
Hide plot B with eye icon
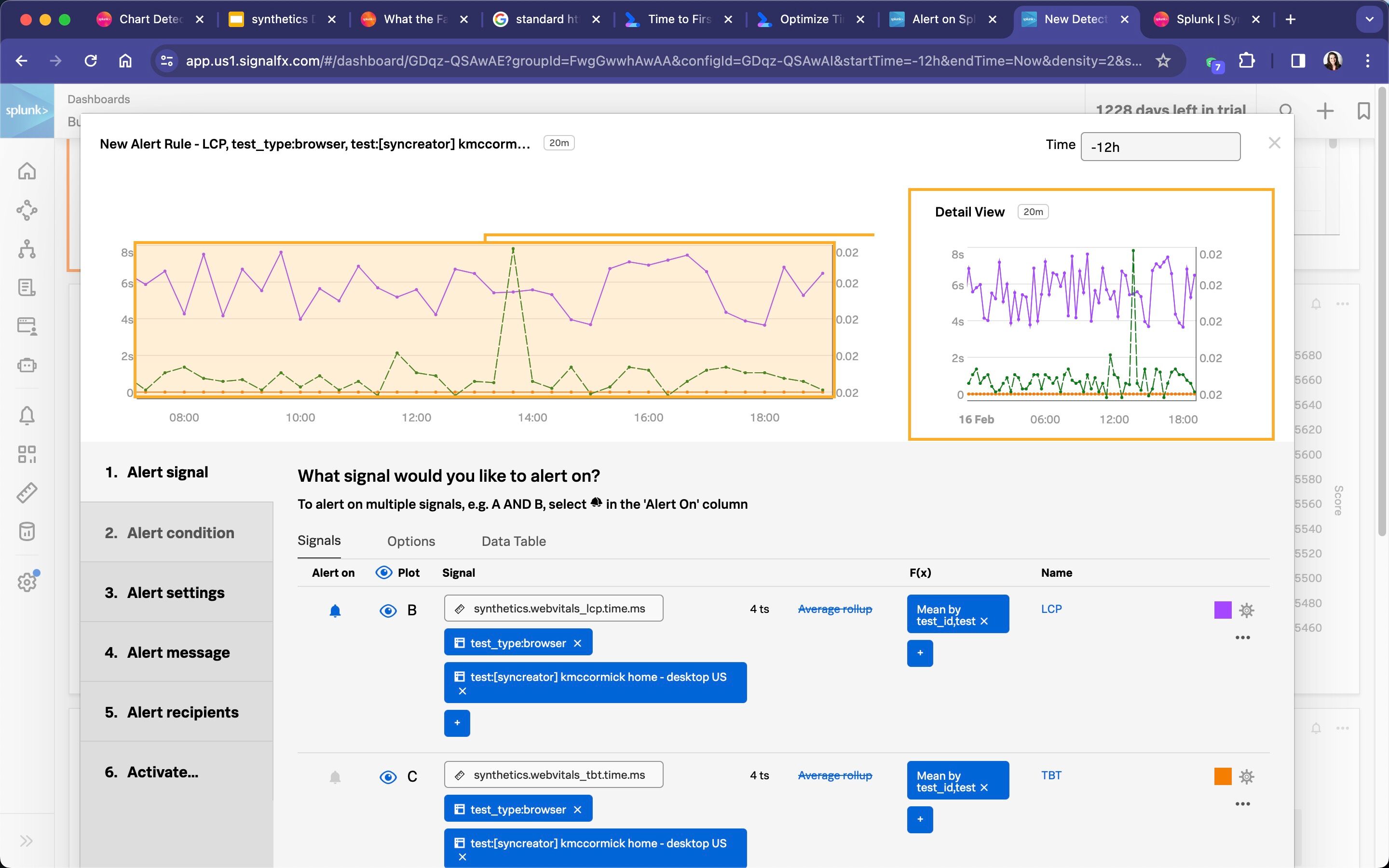pyautogui.click(x=389, y=610)
